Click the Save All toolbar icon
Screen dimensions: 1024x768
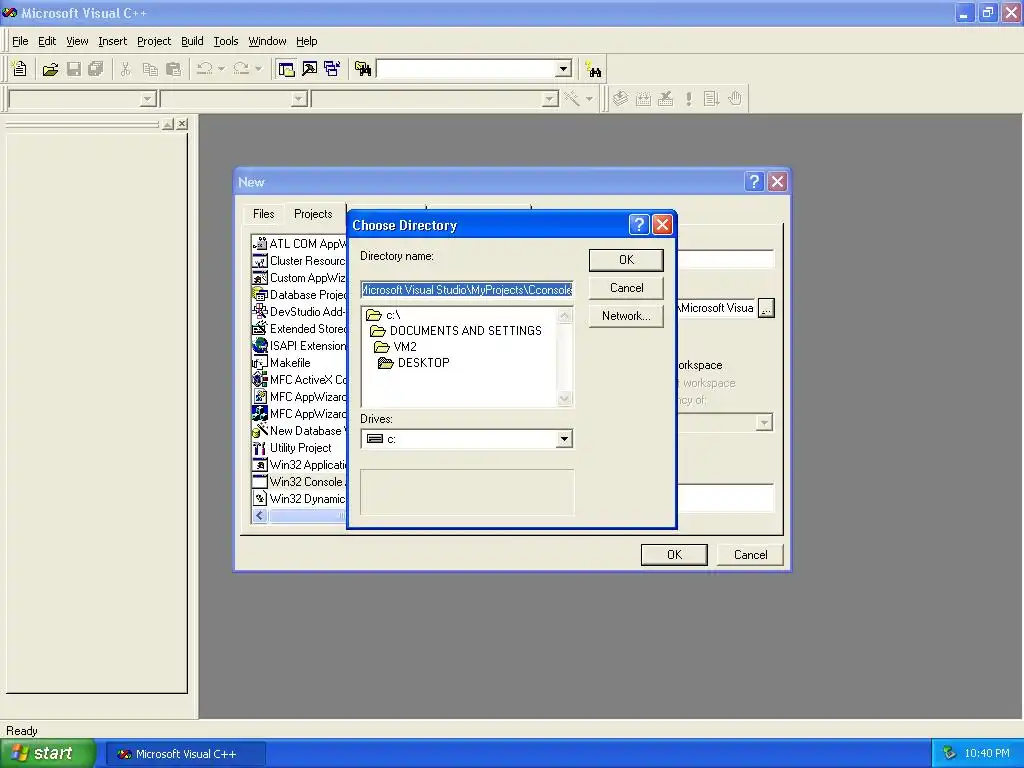click(96, 69)
